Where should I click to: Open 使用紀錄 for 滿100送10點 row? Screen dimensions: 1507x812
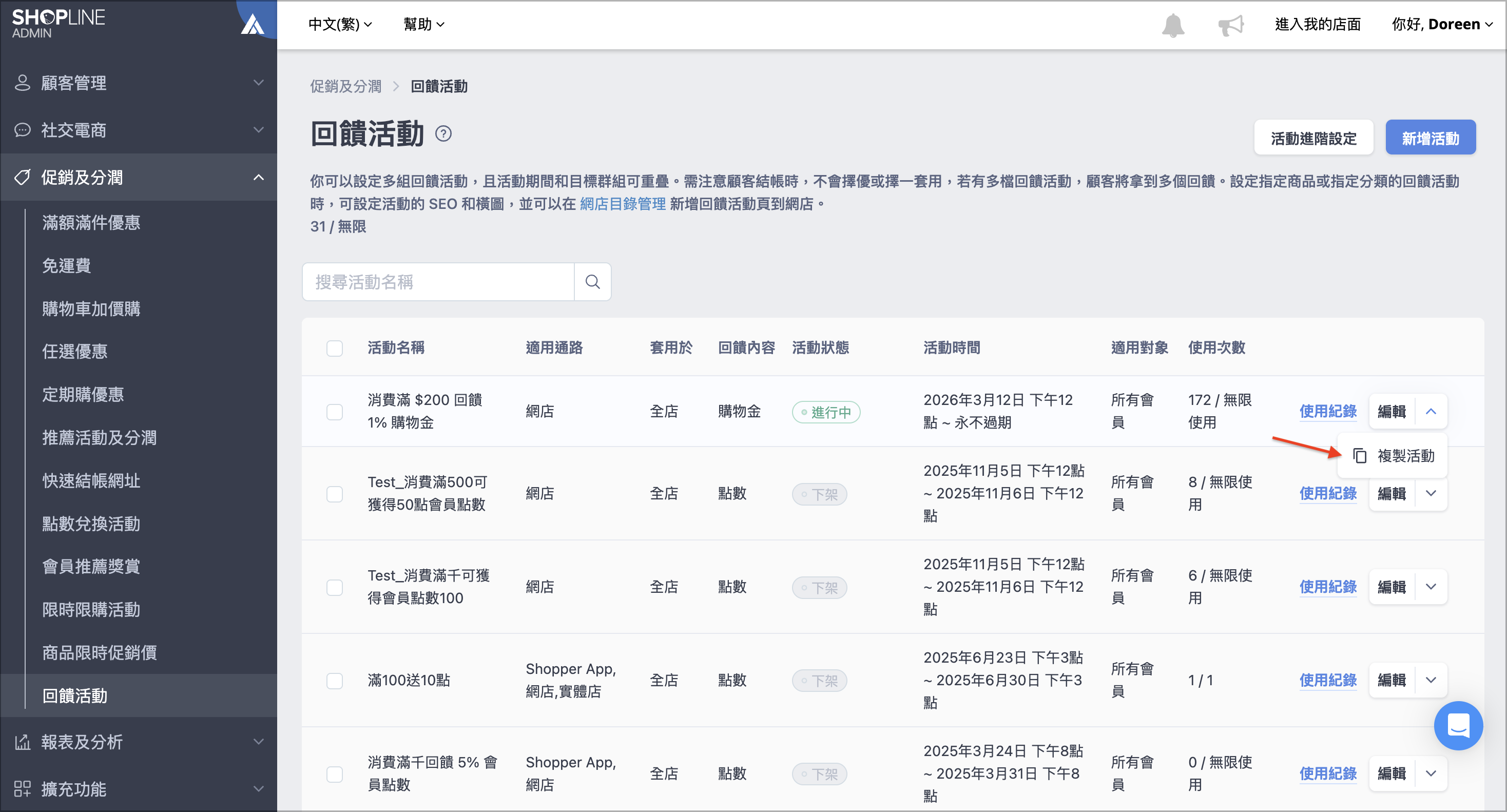[x=1328, y=680]
